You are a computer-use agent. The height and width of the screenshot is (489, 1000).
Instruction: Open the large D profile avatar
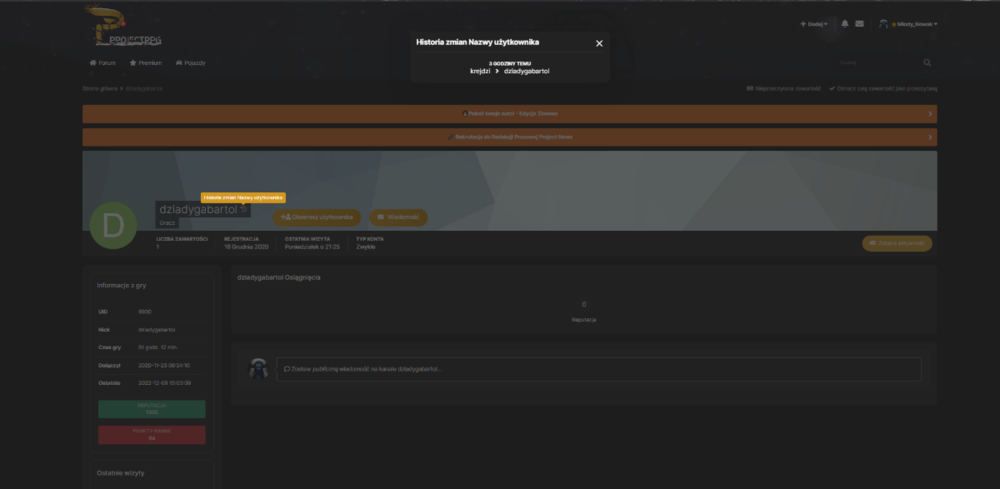point(113,225)
